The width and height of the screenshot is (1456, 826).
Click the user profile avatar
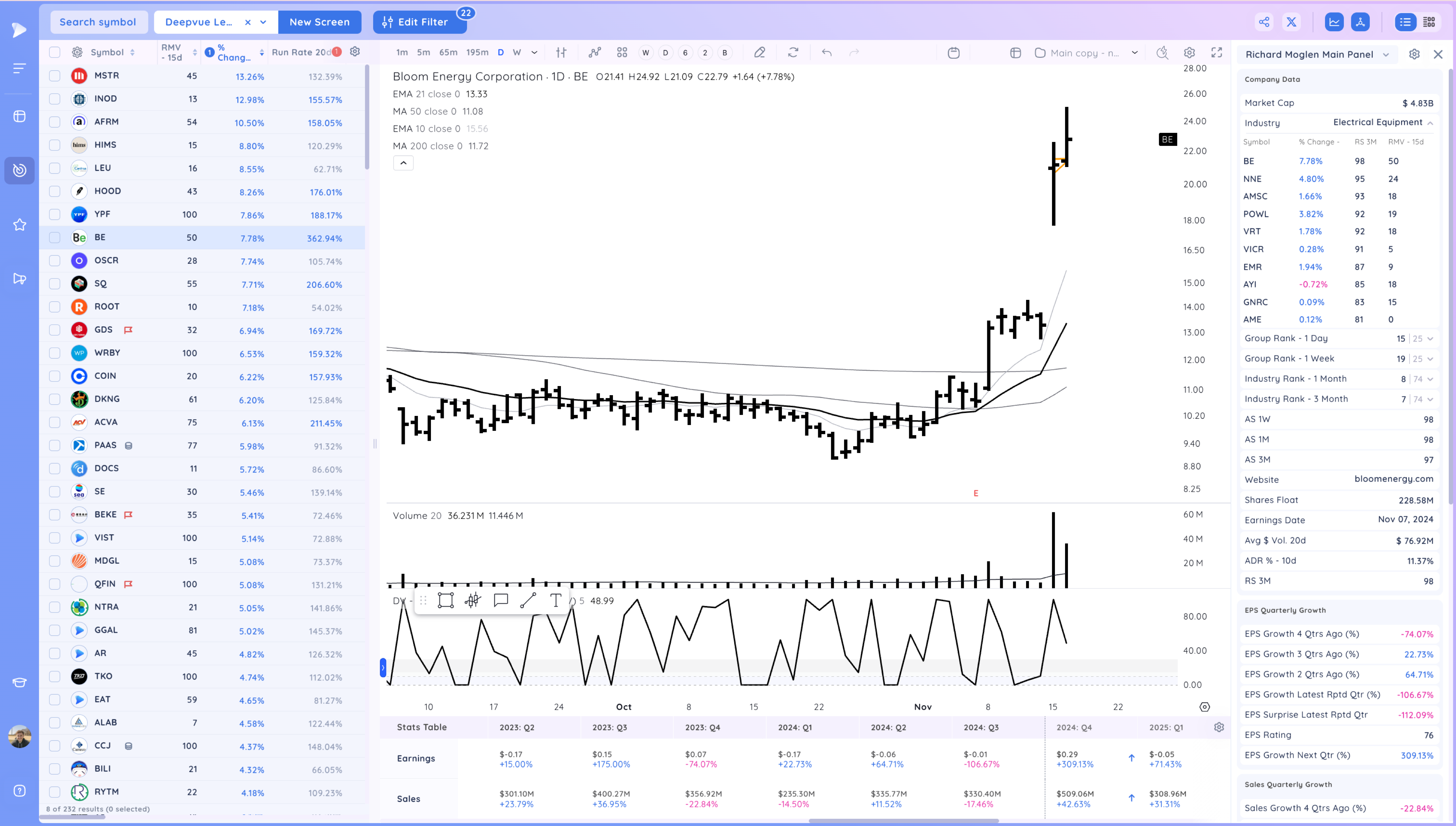point(20,736)
